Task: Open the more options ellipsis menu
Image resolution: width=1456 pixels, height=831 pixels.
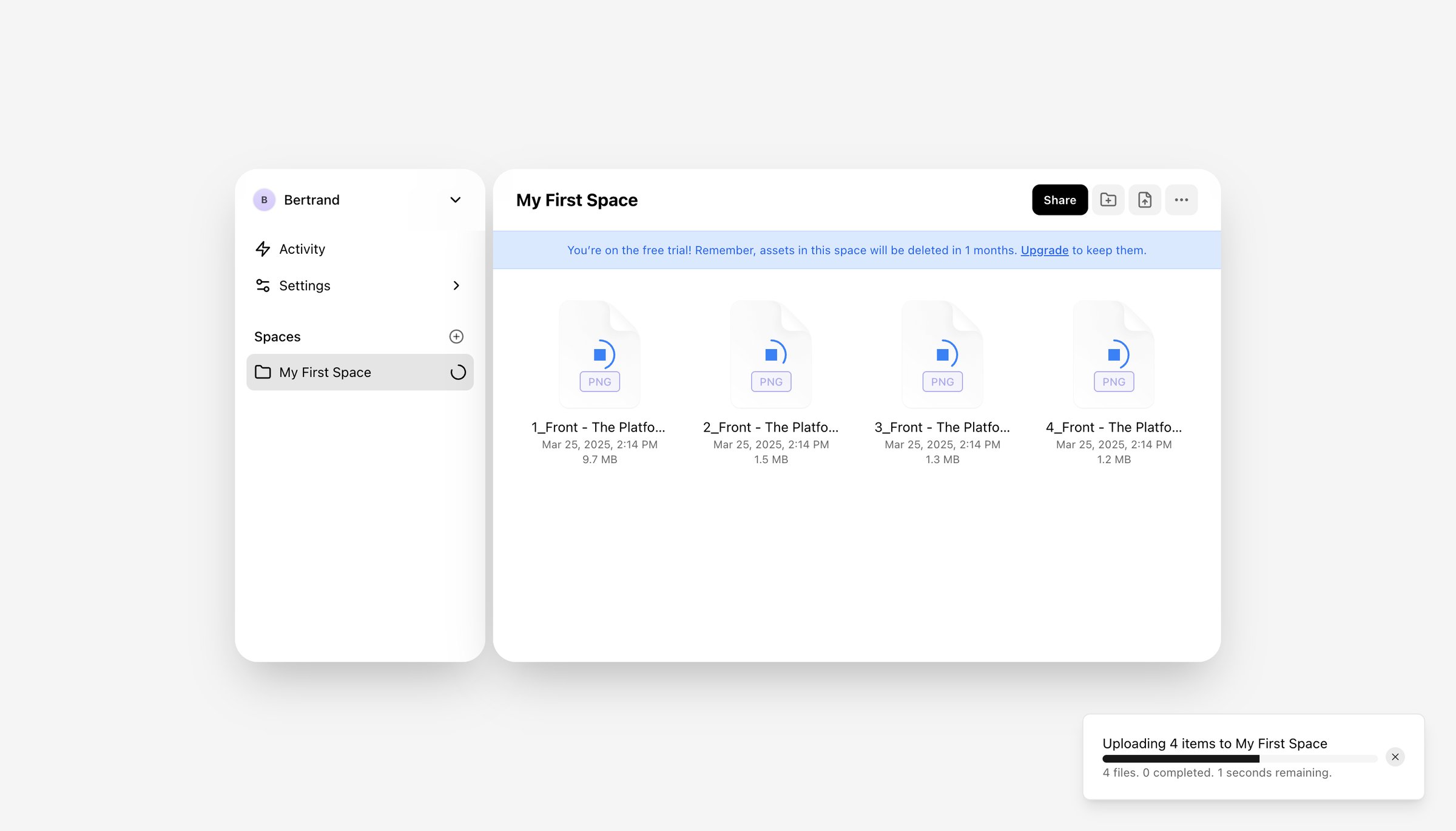Action: pos(1181,200)
